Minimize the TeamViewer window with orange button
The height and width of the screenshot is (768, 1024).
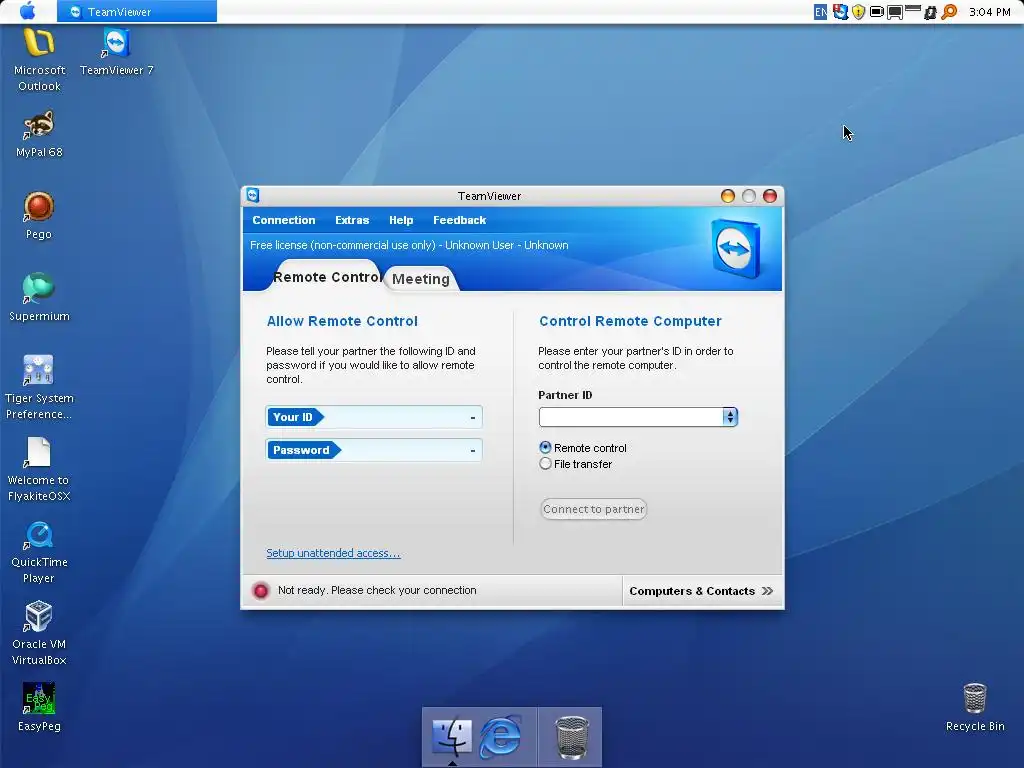[728, 196]
